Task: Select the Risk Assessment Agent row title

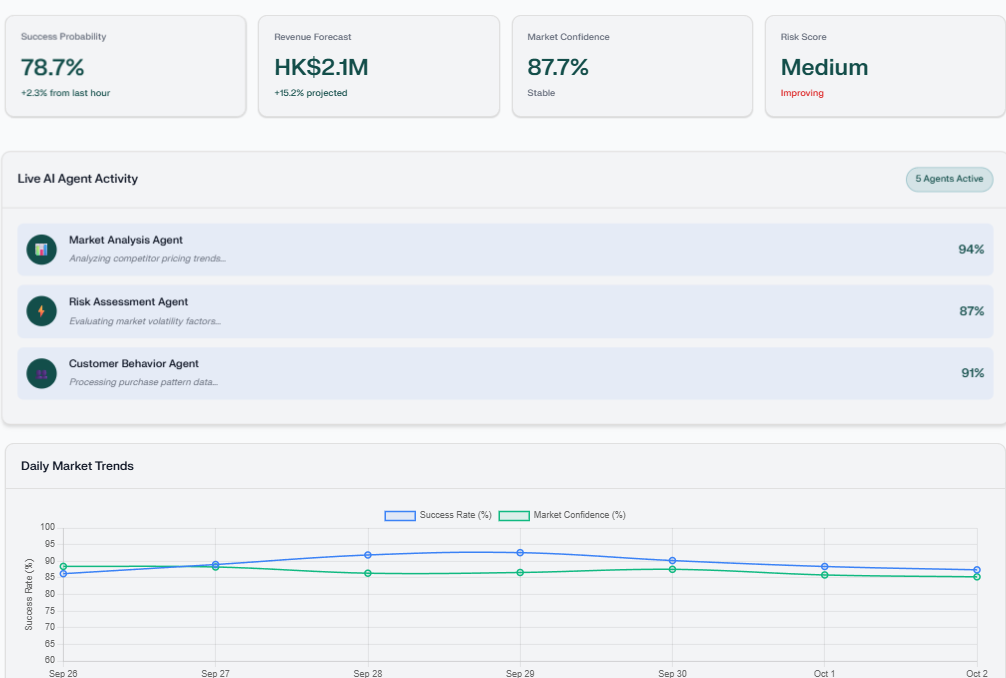Action: tap(128, 301)
